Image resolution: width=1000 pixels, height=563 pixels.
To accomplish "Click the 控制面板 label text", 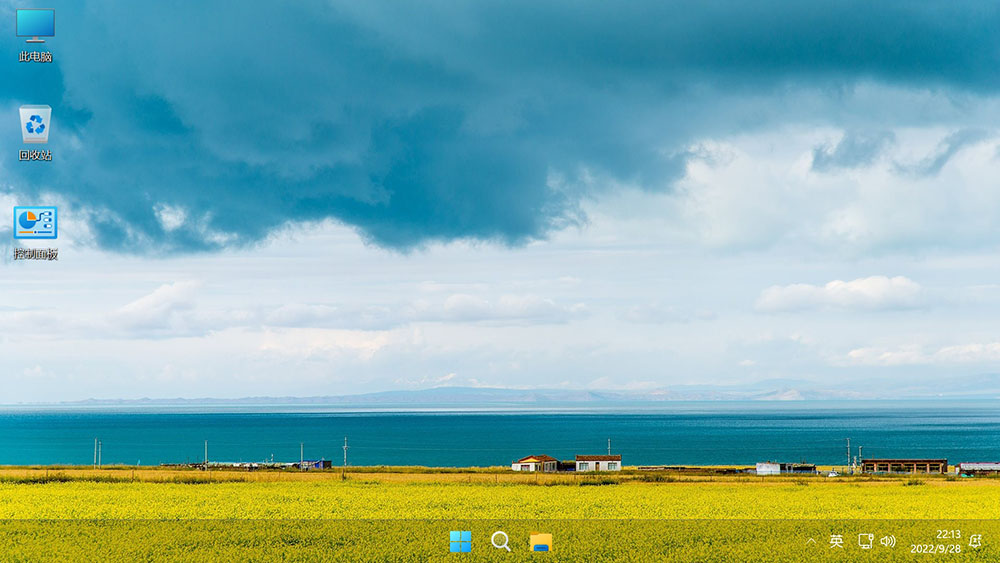I will pyautogui.click(x=35, y=254).
